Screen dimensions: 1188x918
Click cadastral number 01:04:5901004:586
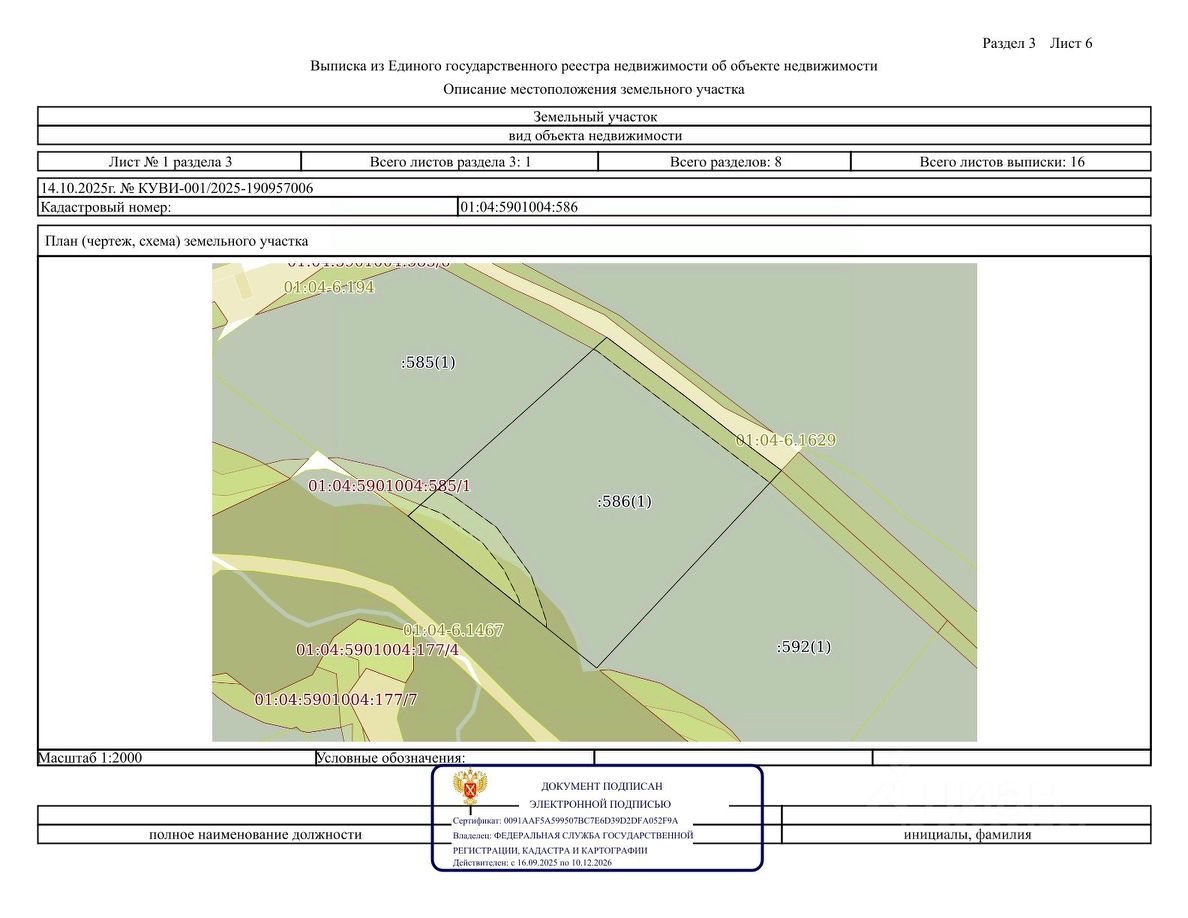coord(519,207)
